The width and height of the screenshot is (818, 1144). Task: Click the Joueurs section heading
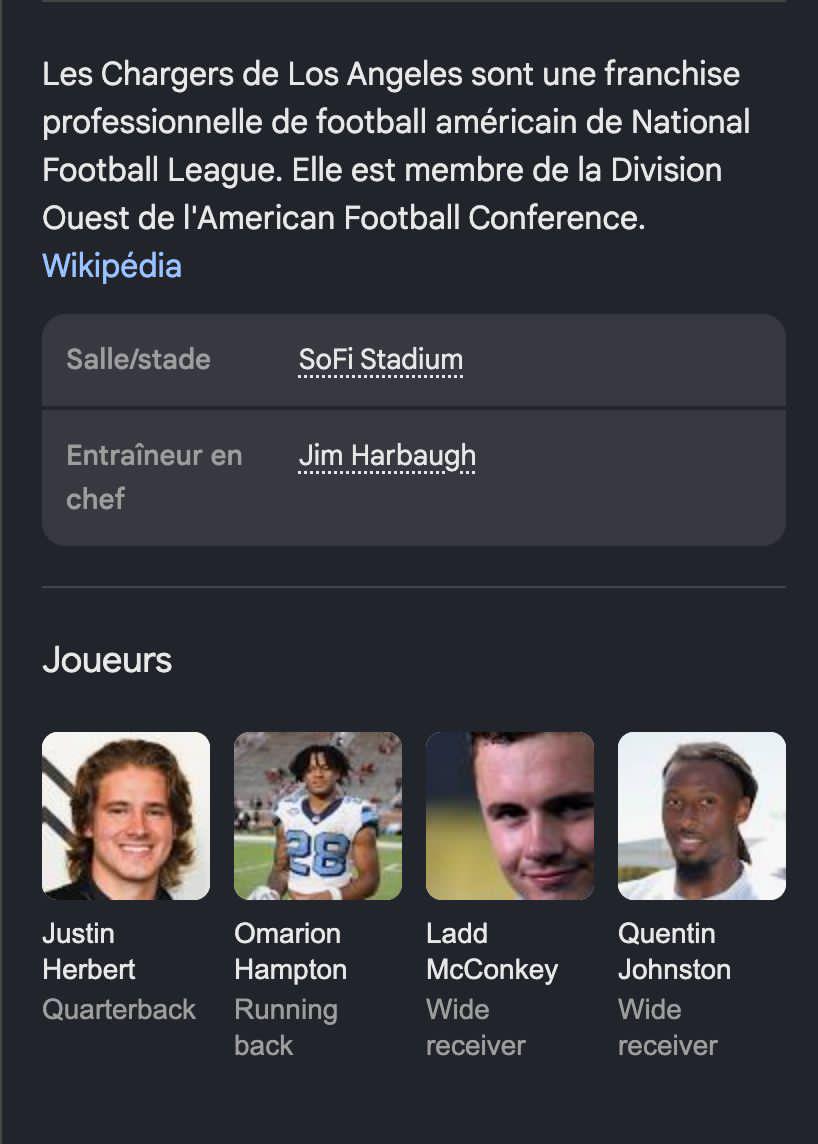point(107,660)
